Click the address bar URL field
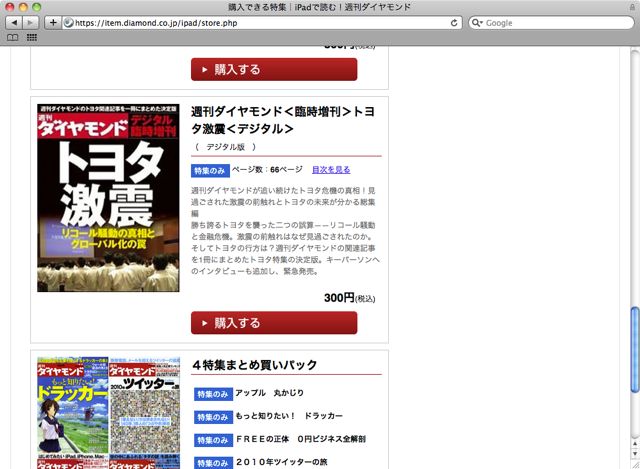Screen dimensions: 640x469 click(262, 23)
